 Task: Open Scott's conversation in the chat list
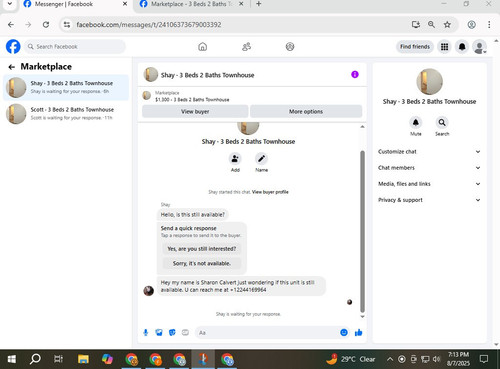pyautogui.click(x=66, y=114)
